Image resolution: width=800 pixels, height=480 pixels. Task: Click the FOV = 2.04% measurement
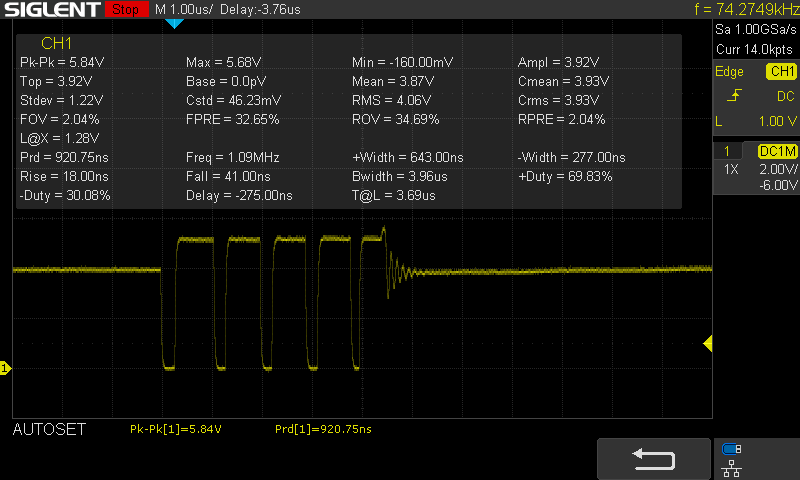(60, 119)
